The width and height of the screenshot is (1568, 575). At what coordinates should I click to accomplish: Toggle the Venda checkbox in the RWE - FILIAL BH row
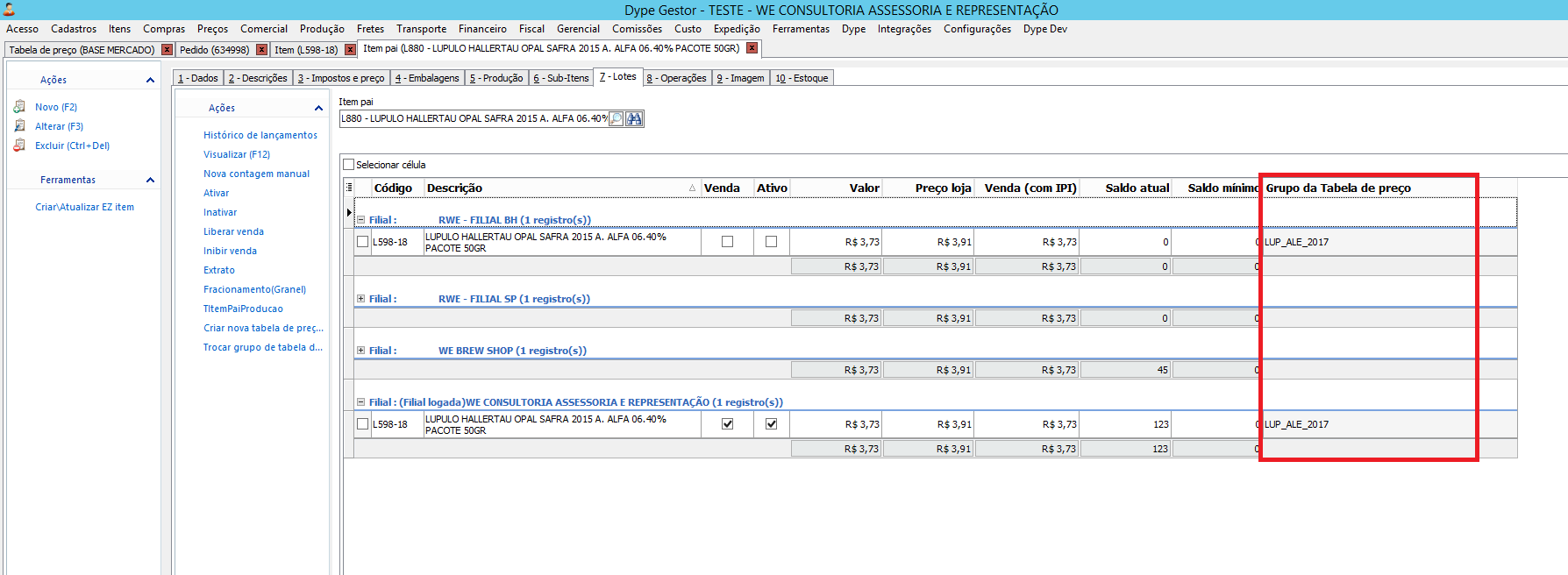(x=727, y=242)
